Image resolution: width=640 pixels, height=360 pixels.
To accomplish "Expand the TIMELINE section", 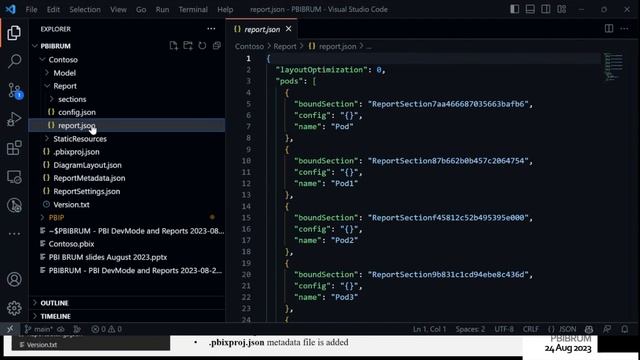I will click(56, 316).
